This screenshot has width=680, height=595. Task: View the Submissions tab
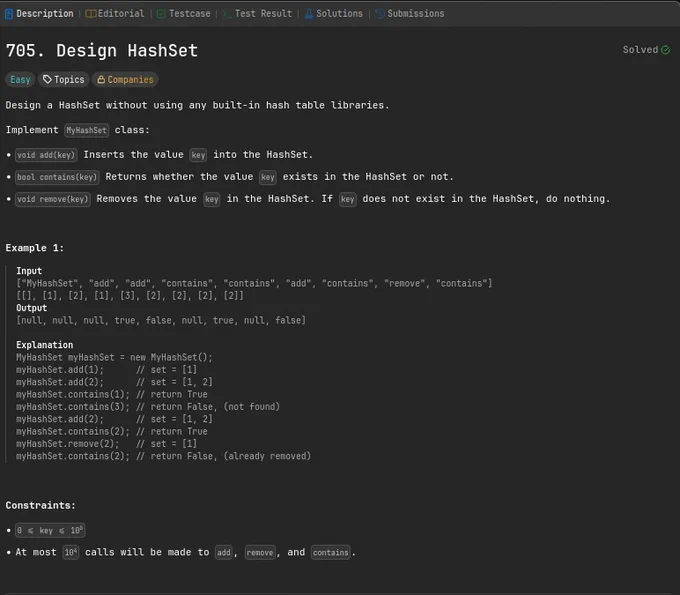point(410,13)
